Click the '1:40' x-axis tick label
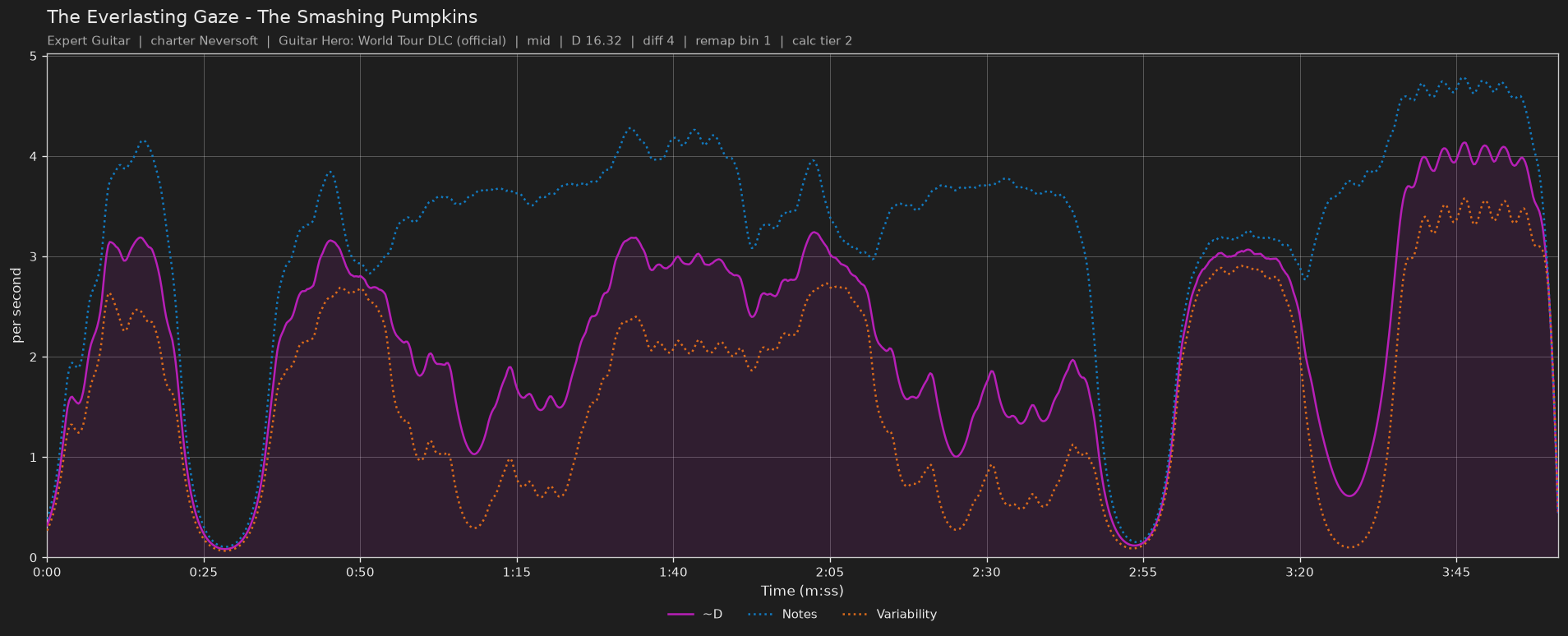Viewport: 1568px width, 636px height. click(673, 572)
